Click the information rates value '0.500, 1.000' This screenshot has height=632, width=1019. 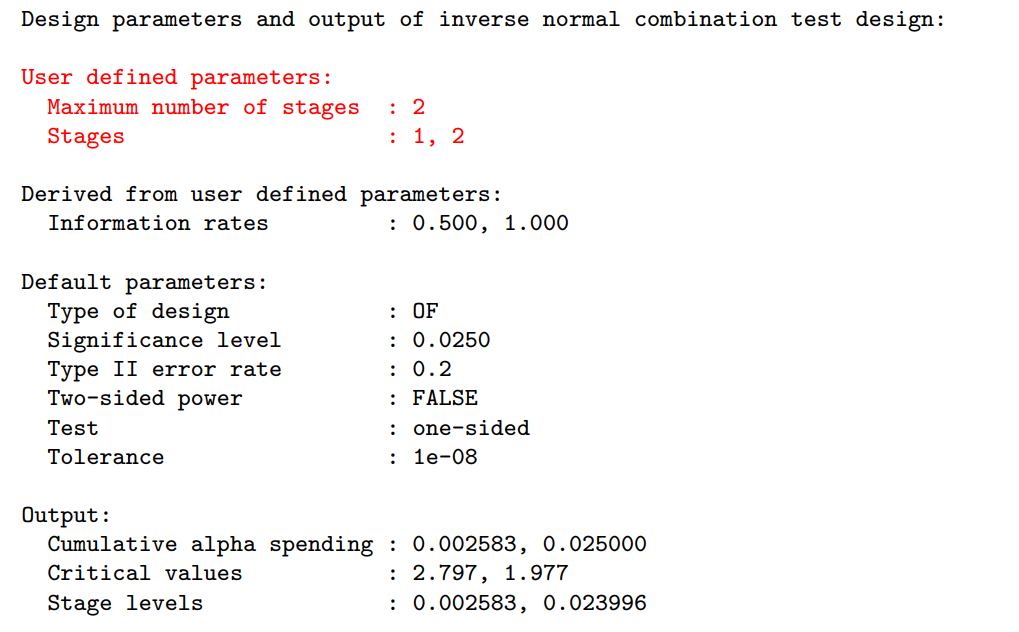click(x=490, y=223)
